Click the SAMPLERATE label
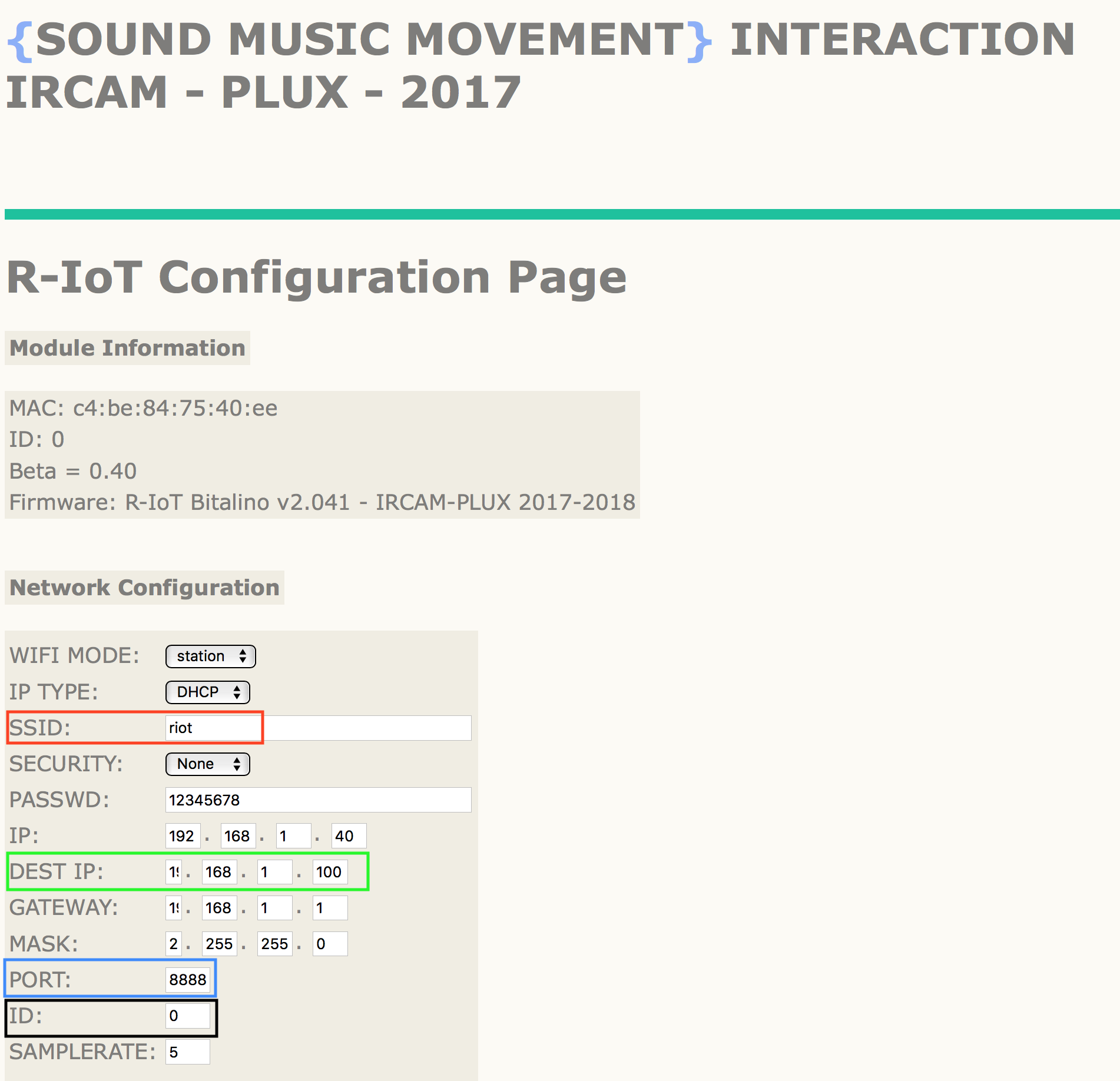This screenshot has height=1081, width=1120. tap(82, 1051)
